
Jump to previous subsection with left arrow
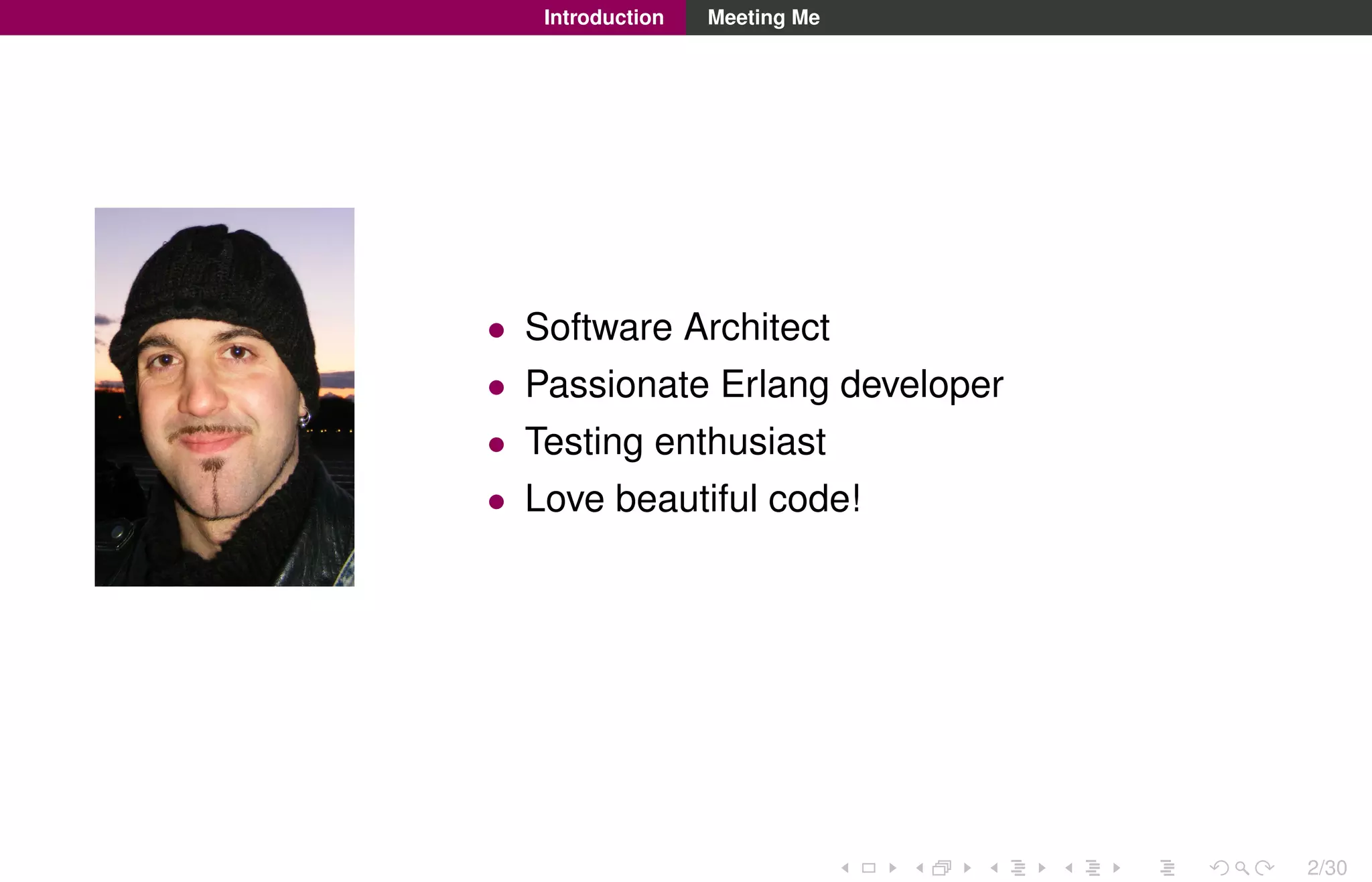tap(994, 868)
